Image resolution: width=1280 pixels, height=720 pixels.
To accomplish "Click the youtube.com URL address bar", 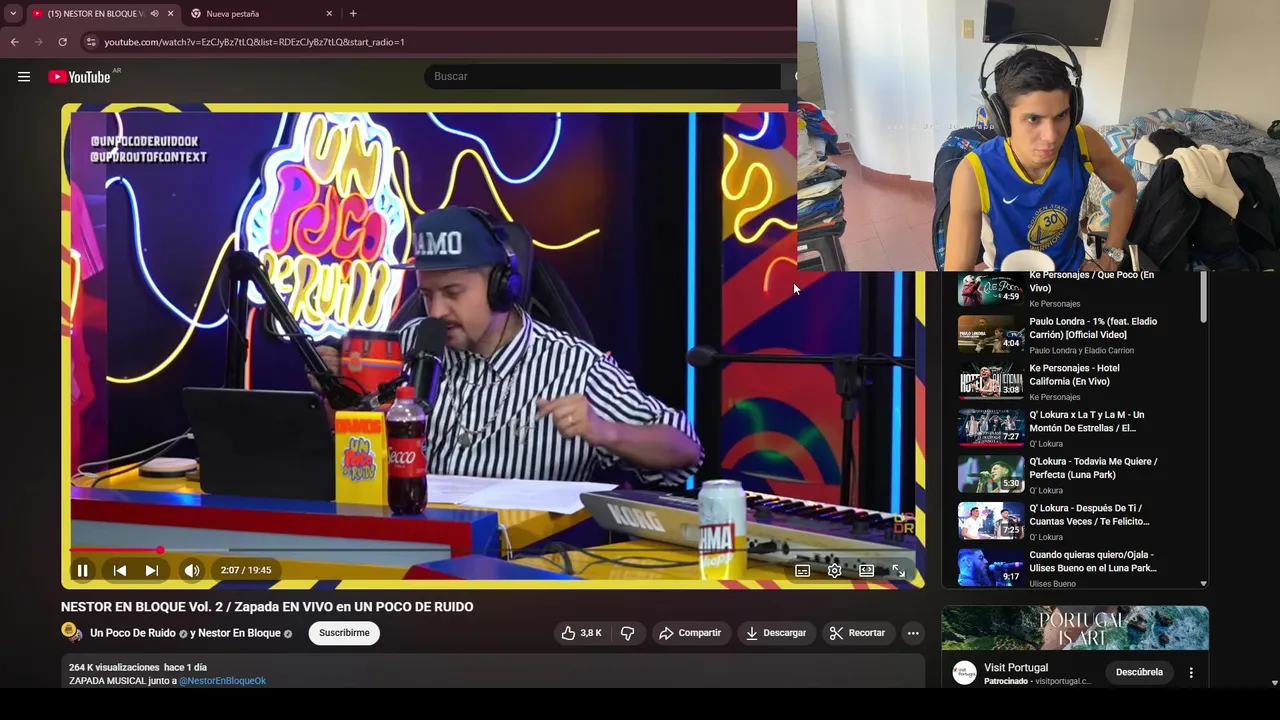I will point(254,42).
